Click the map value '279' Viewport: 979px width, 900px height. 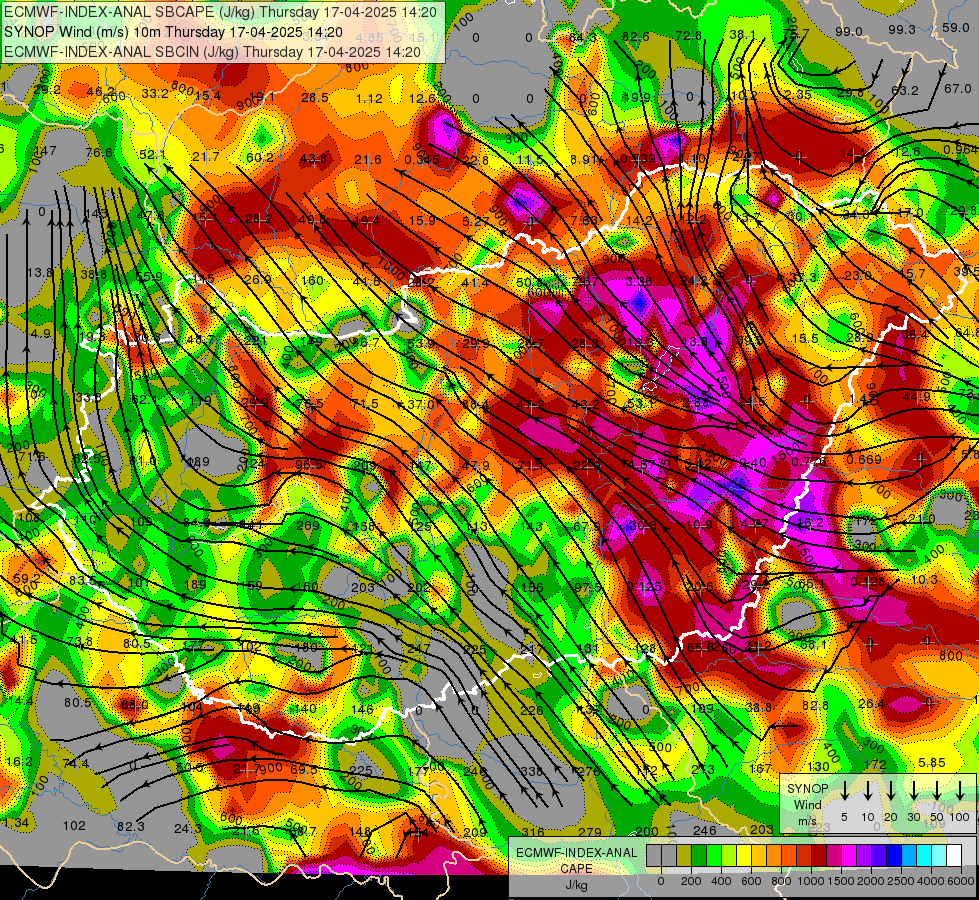click(x=589, y=833)
